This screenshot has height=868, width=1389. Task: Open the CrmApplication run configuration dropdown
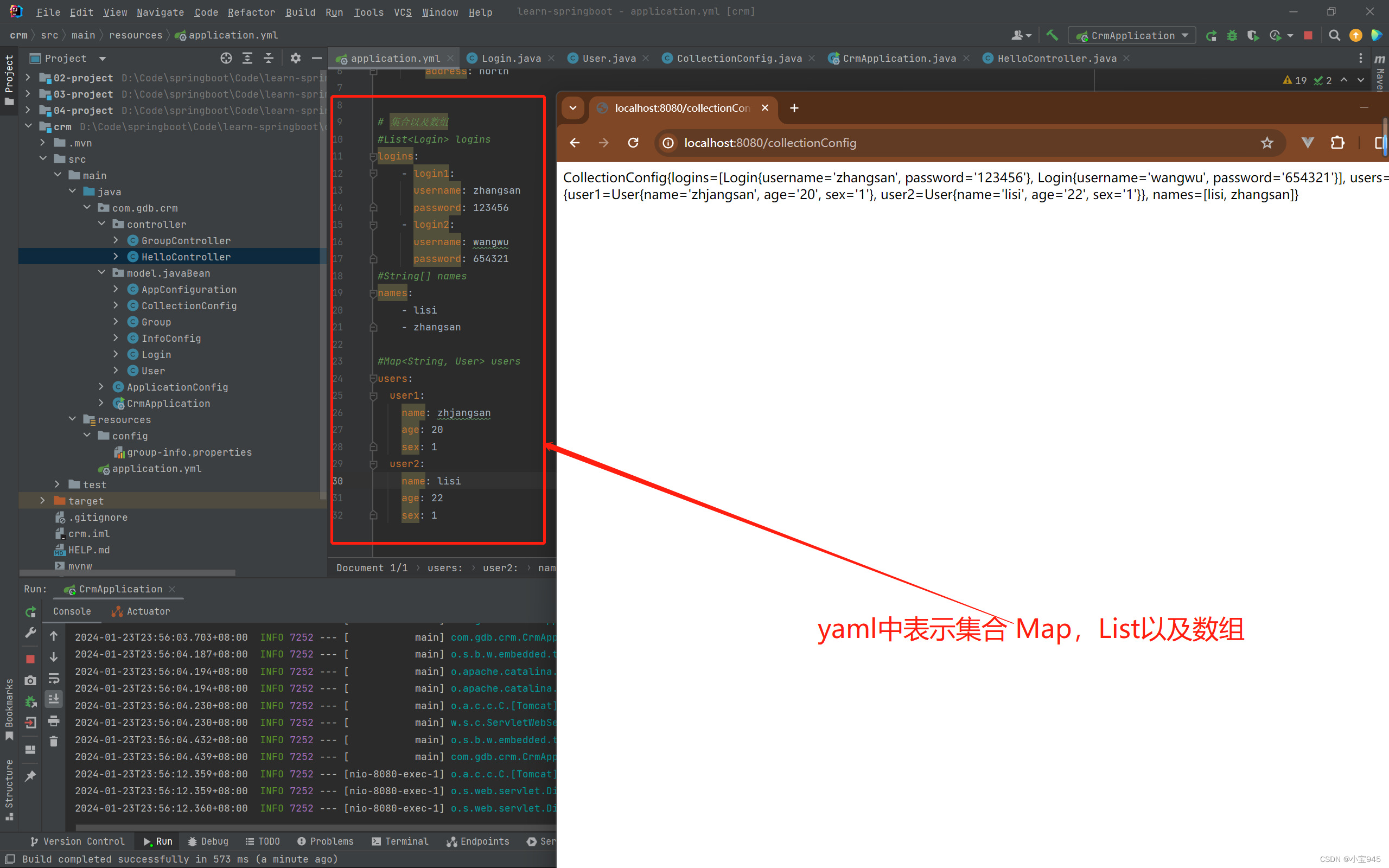[1131, 36]
